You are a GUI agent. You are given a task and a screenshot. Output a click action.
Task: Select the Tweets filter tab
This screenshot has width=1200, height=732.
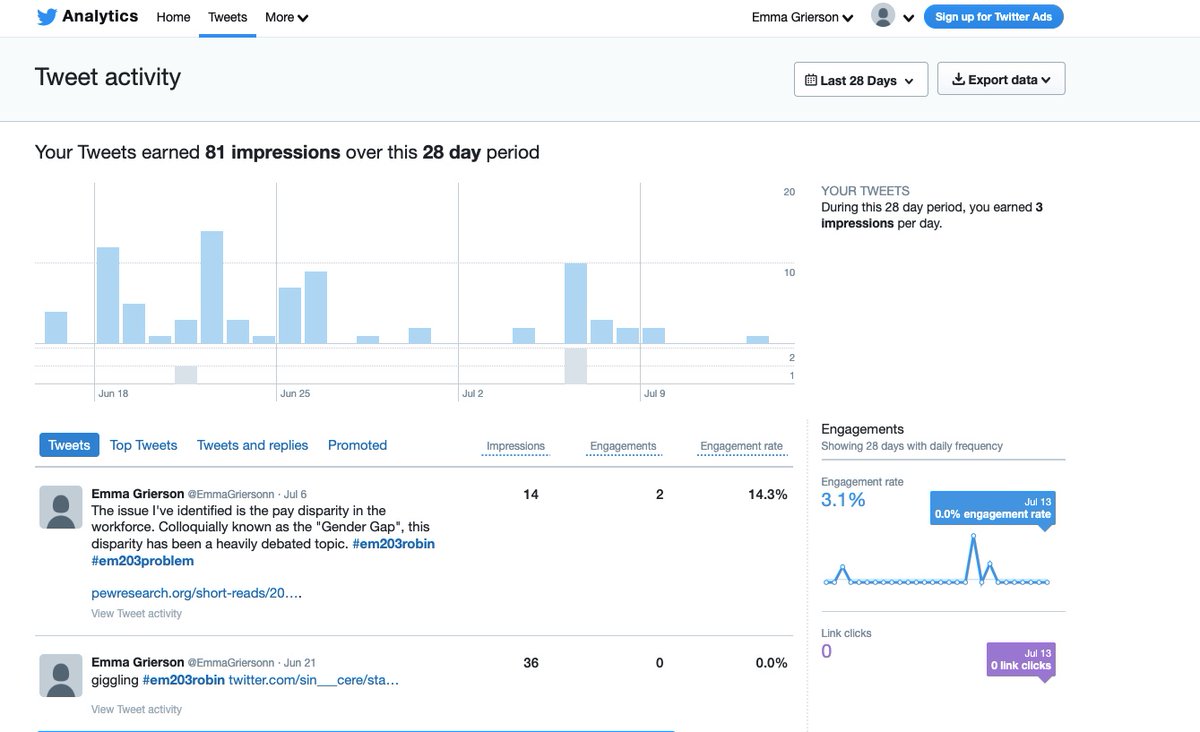[x=69, y=445]
